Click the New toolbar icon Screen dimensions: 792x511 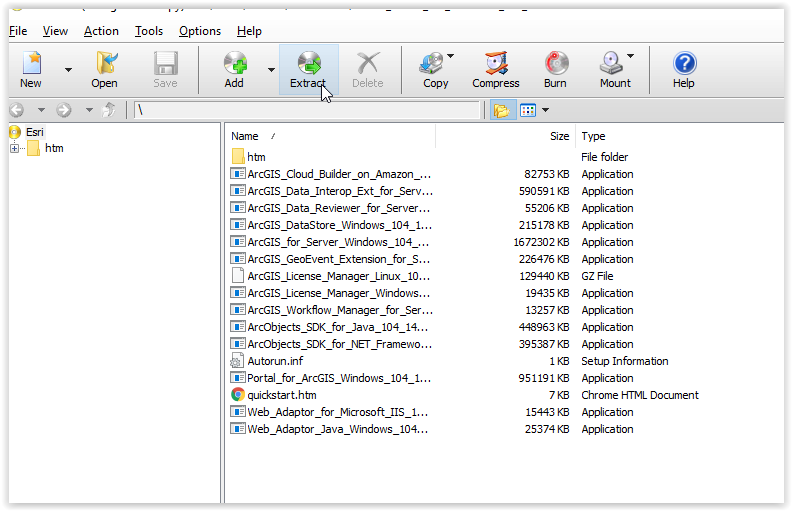[31, 63]
